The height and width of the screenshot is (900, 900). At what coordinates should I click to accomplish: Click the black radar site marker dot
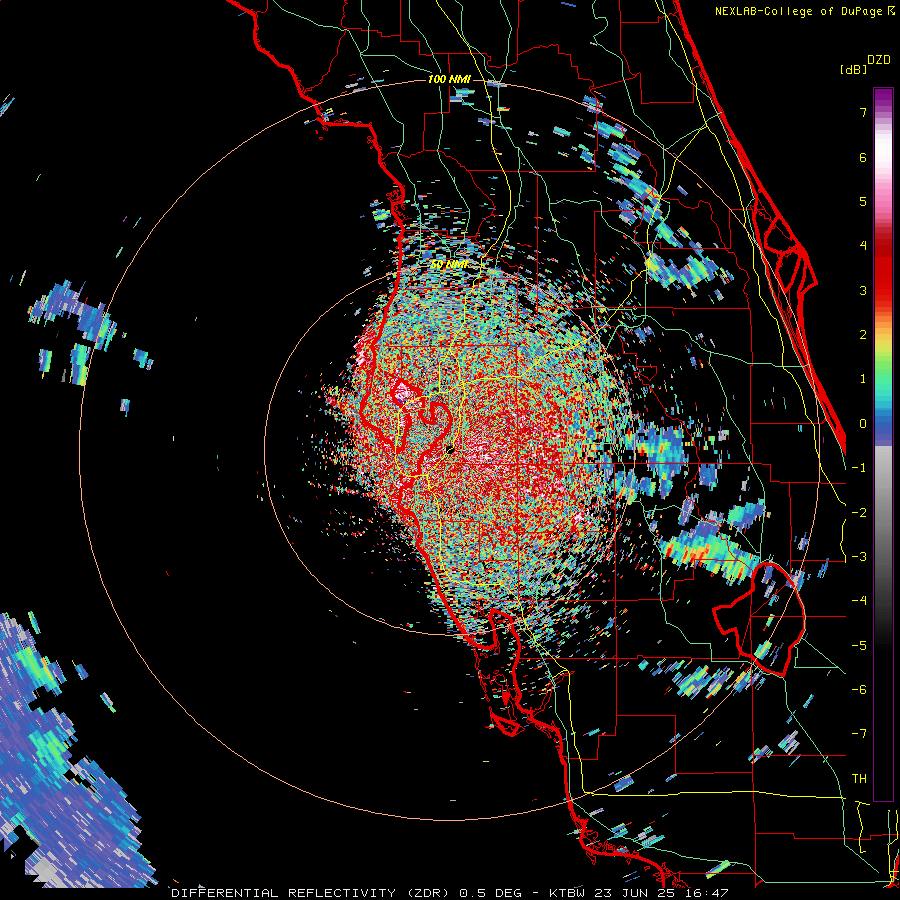click(x=451, y=450)
